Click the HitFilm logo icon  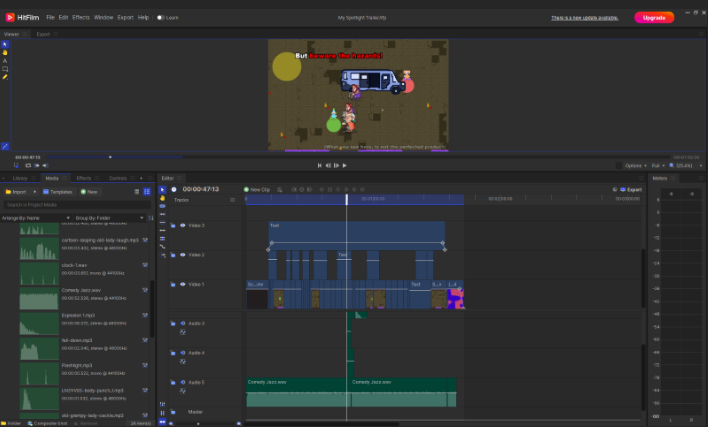(x=10, y=17)
